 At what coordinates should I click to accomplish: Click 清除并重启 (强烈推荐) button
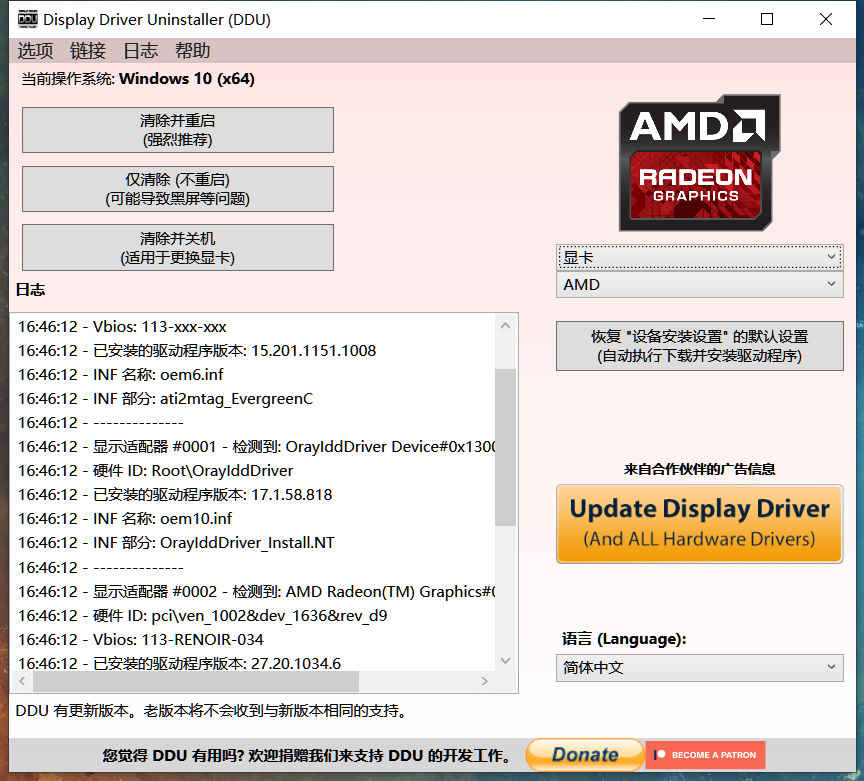177,130
